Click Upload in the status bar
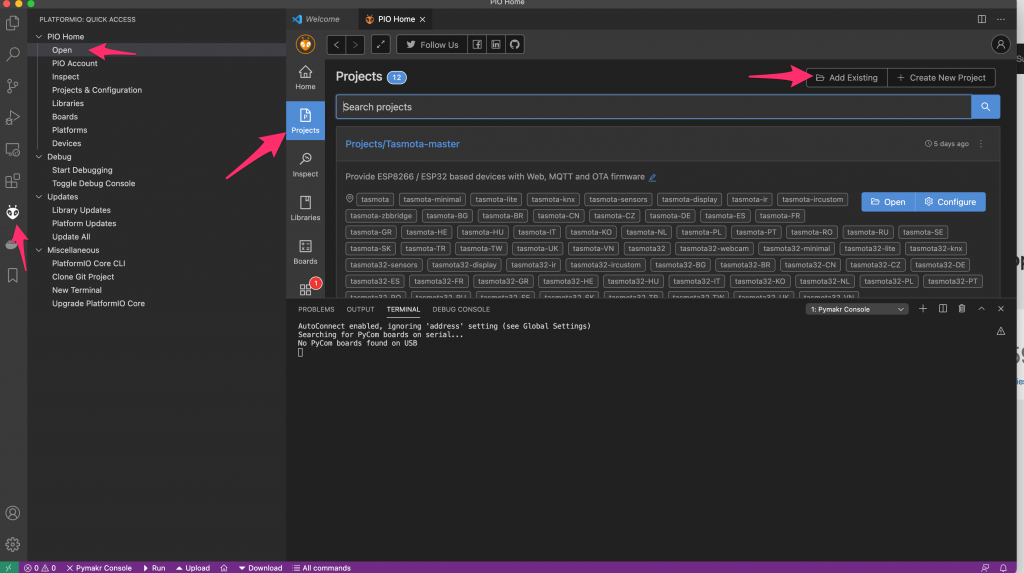 coord(193,568)
